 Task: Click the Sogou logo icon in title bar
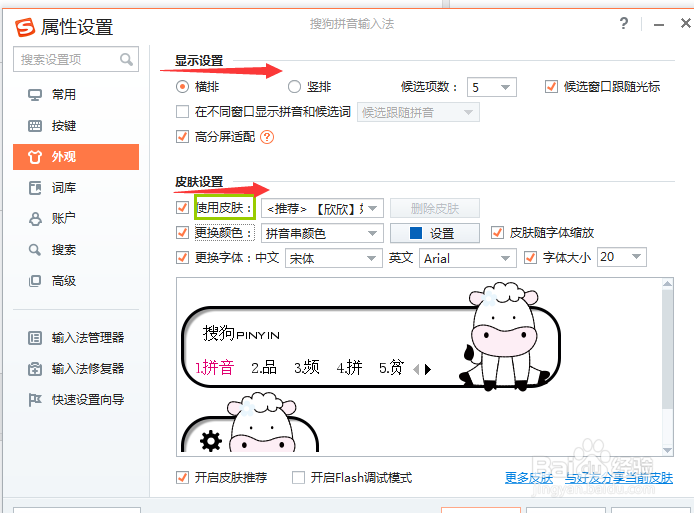[25, 27]
